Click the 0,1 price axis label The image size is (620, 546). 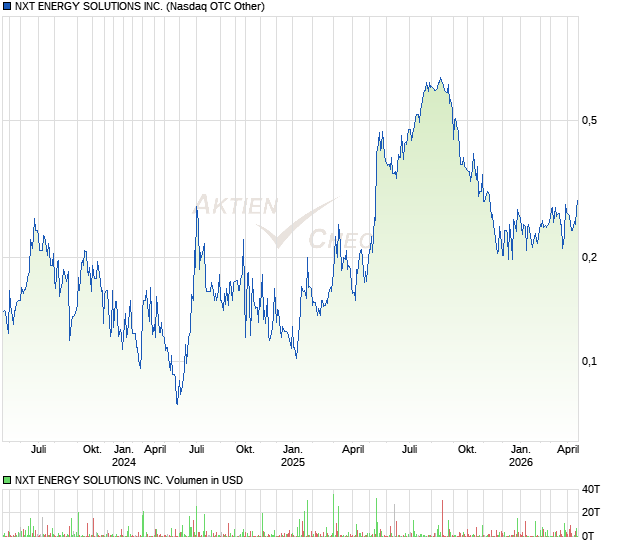(589, 361)
